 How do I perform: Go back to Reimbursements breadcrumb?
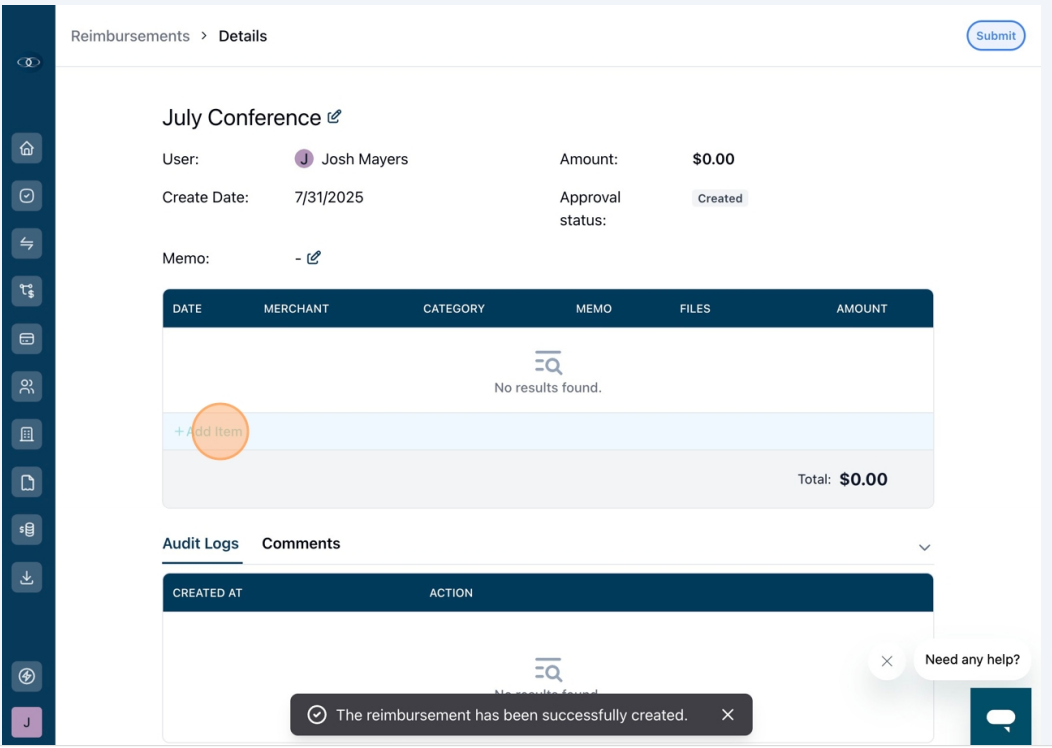point(130,36)
